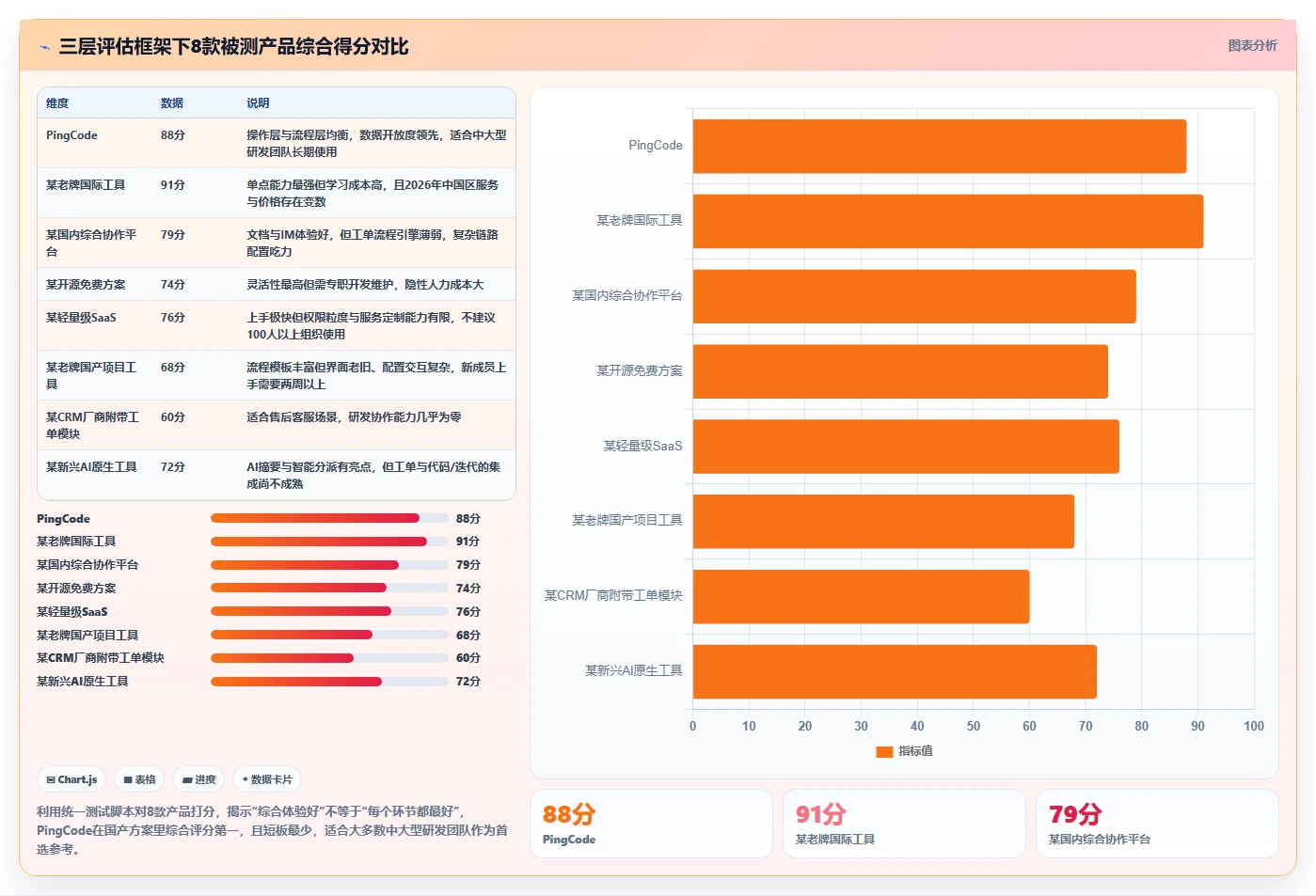Click the 说明 column header
1316x896 pixels.
coord(258,103)
